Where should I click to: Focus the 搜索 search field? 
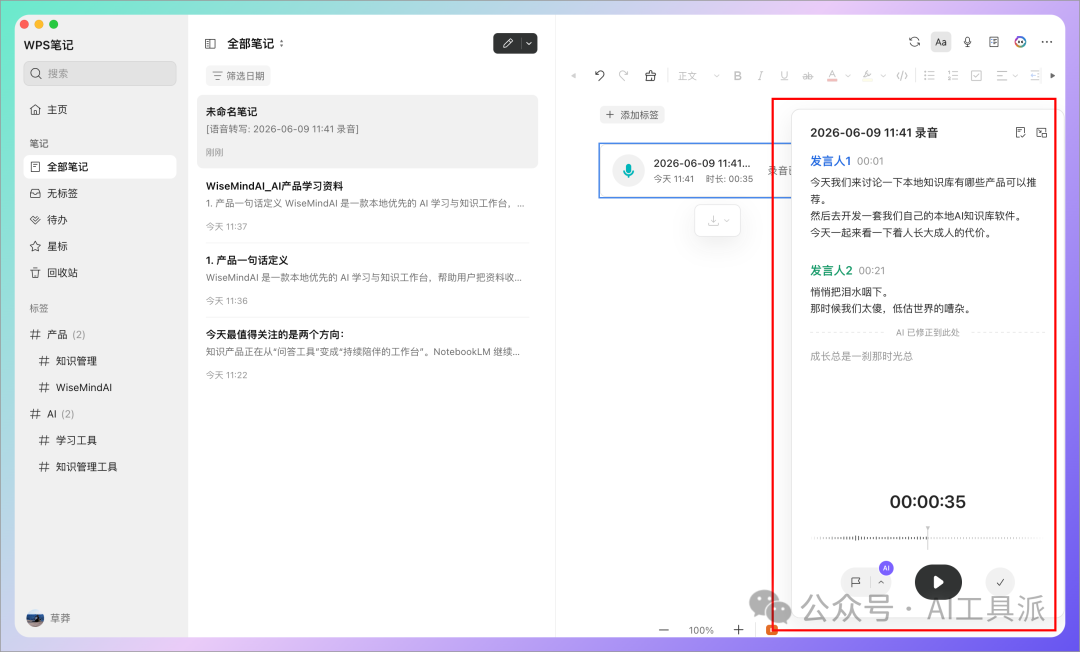tap(100, 74)
